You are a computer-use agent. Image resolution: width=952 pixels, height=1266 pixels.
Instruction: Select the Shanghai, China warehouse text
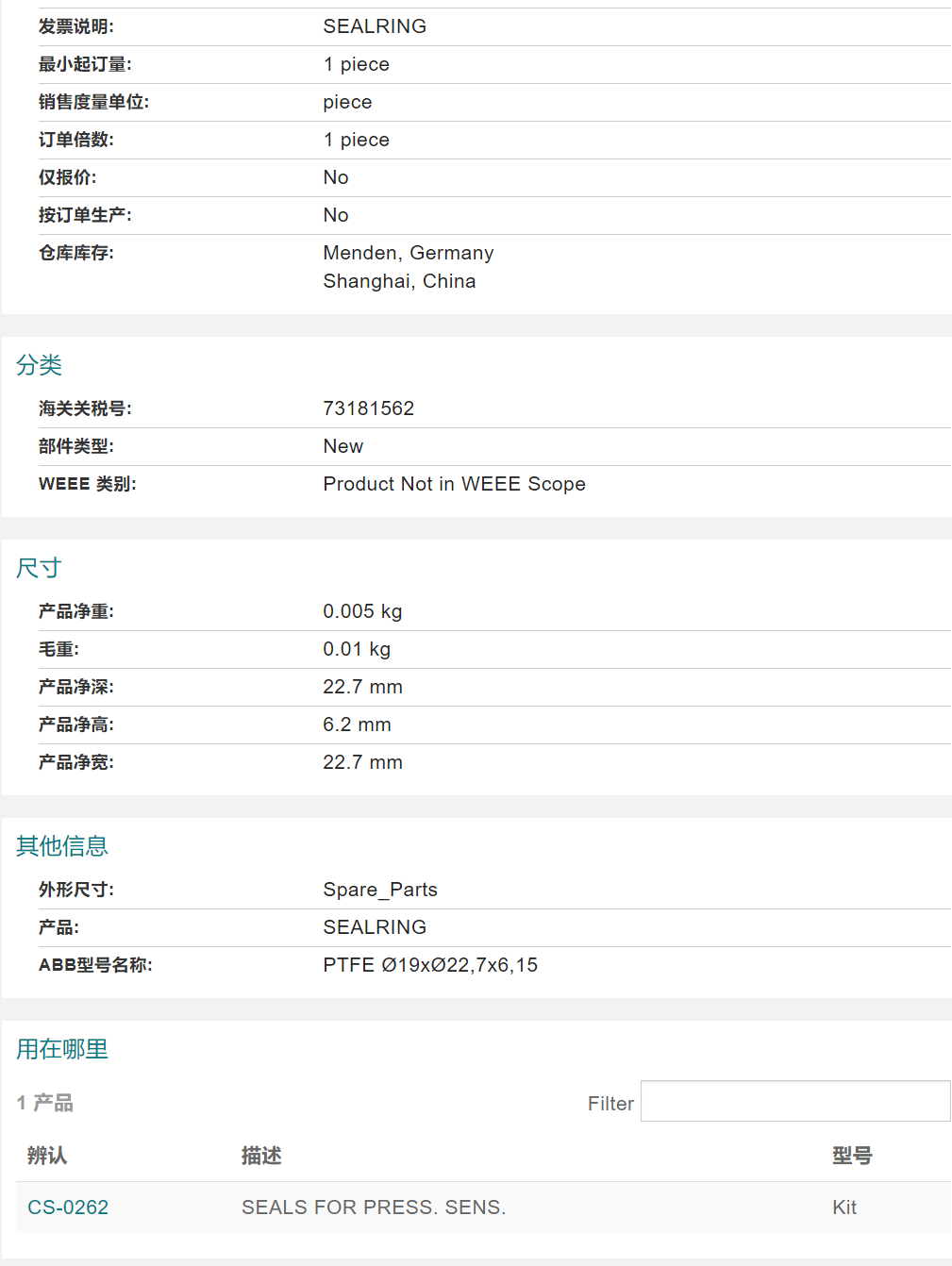coord(399,281)
